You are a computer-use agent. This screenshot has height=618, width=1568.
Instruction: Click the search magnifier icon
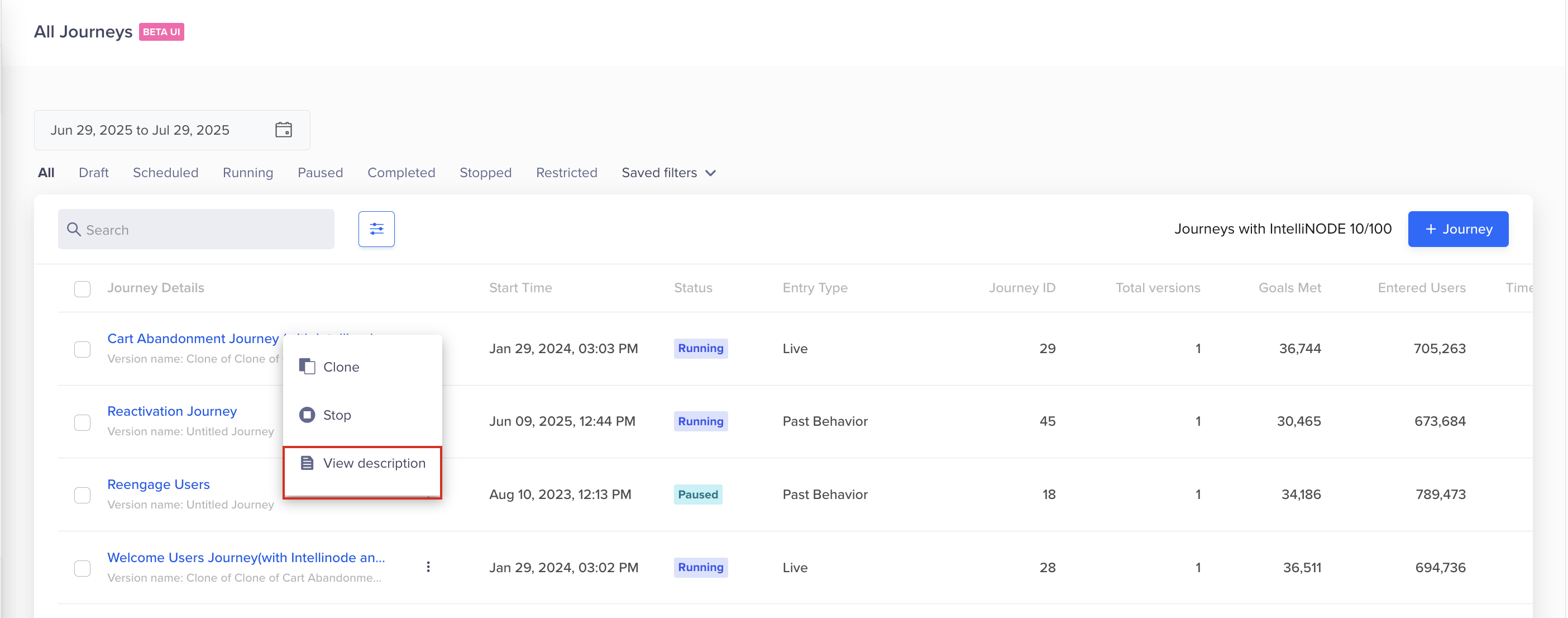pyautogui.click(x=74, y=230)
